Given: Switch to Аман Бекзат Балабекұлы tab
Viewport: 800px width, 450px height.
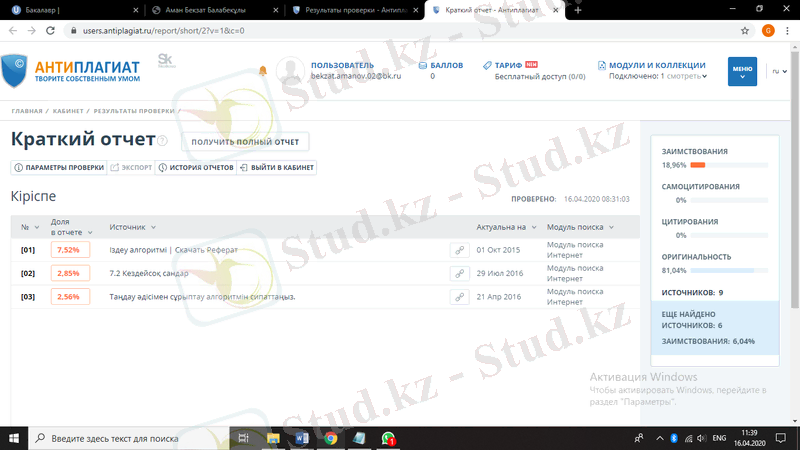Looking at the screenshot, I should (x=213, y=10).
